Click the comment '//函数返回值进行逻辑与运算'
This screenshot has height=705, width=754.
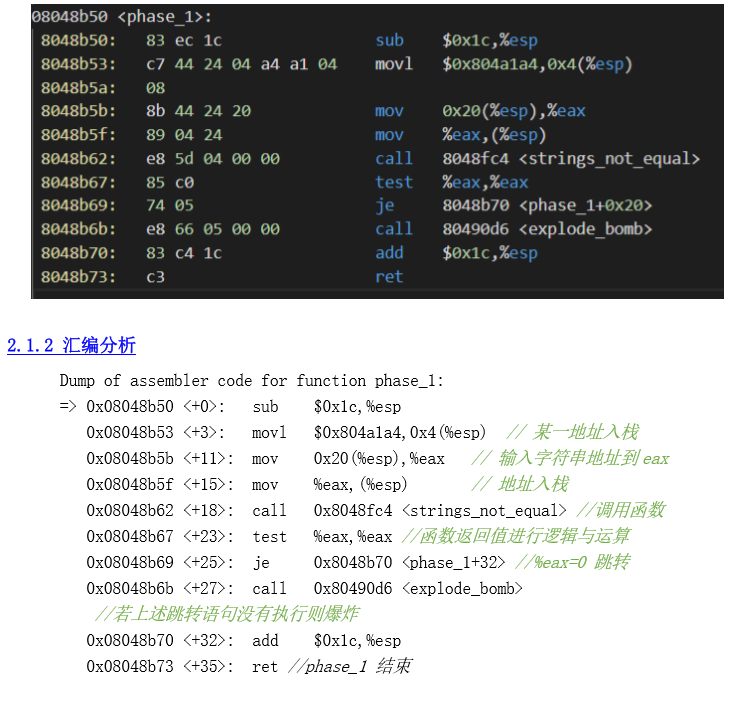point(516,536)
